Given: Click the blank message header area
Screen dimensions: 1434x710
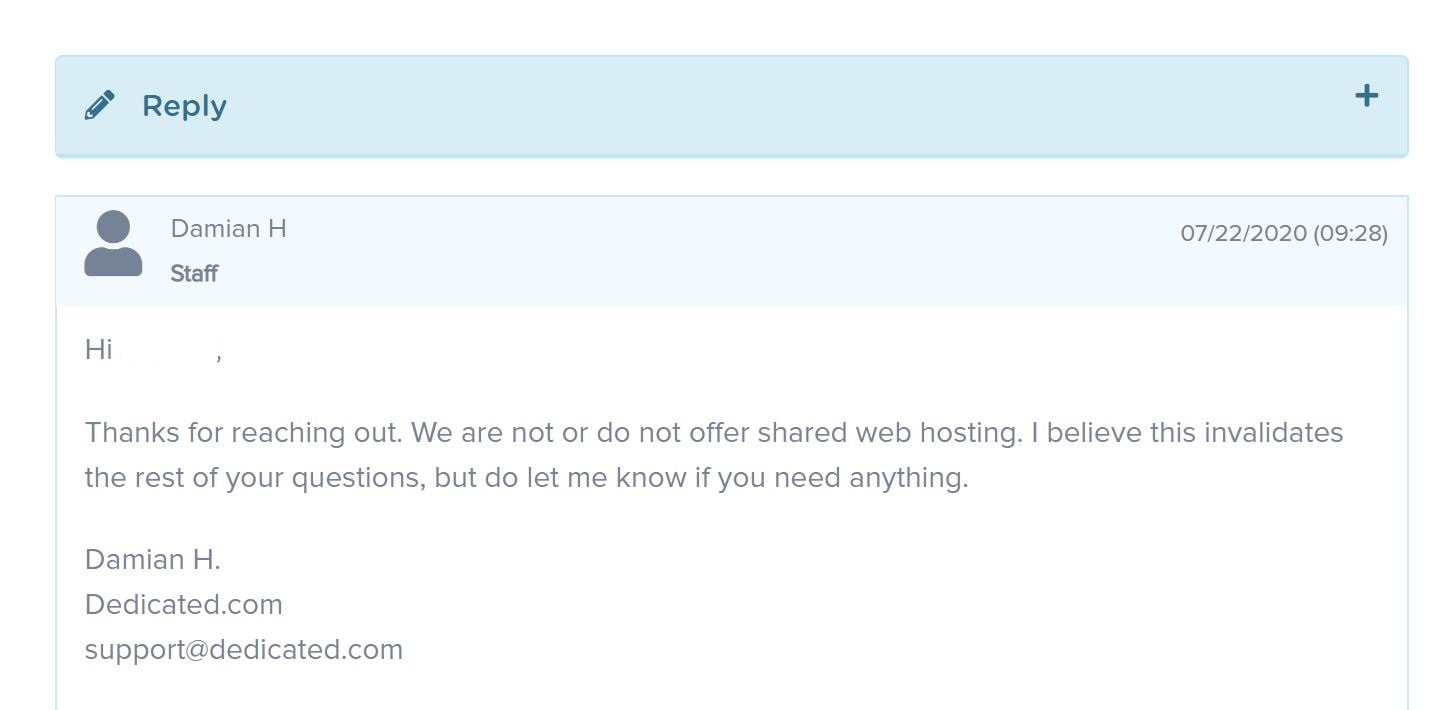Looking at the screenshot, I should [x=700, y=251].
